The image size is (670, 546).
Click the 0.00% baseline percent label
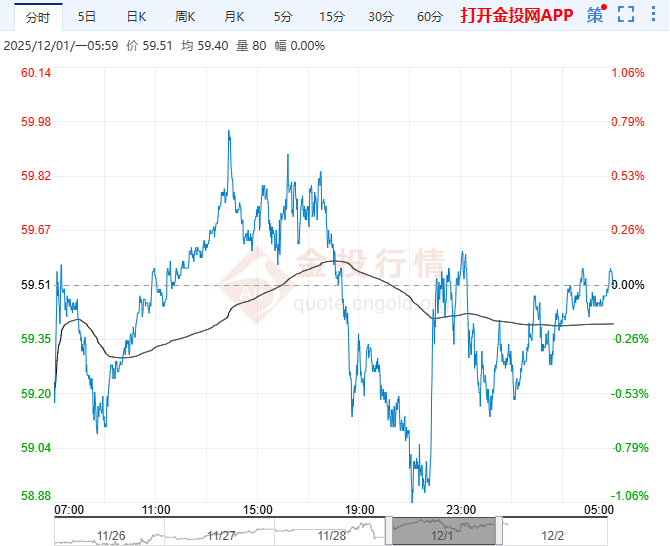(628, 285)
